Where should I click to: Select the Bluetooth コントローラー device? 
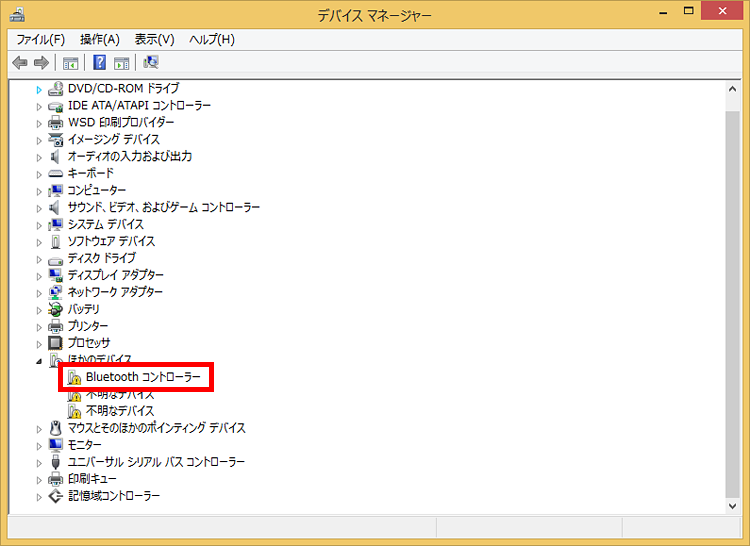[x=143, y=377]
